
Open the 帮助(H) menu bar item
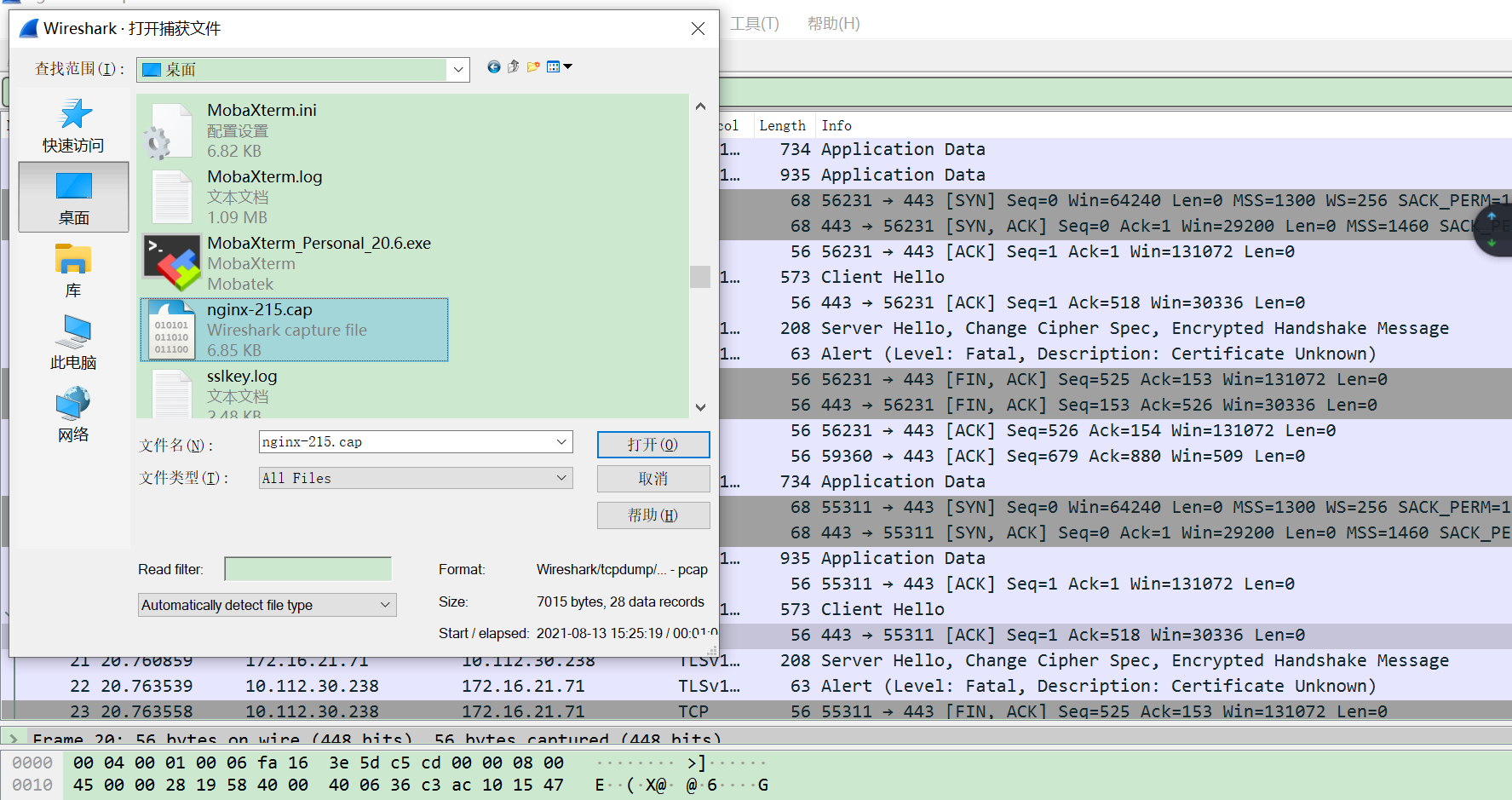point(833,23)
